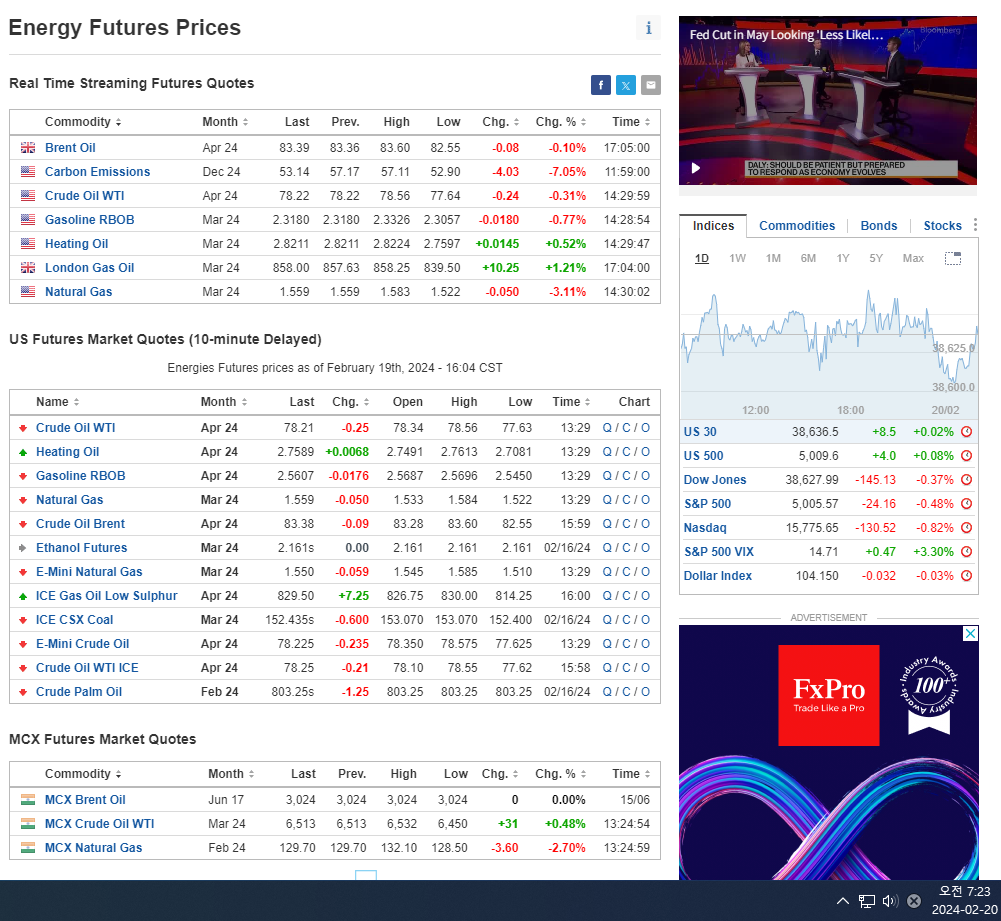Open O options link for ICE CSX Coal
The height and width of the screenshot is (921, 1001).
[x=645, y=620]
